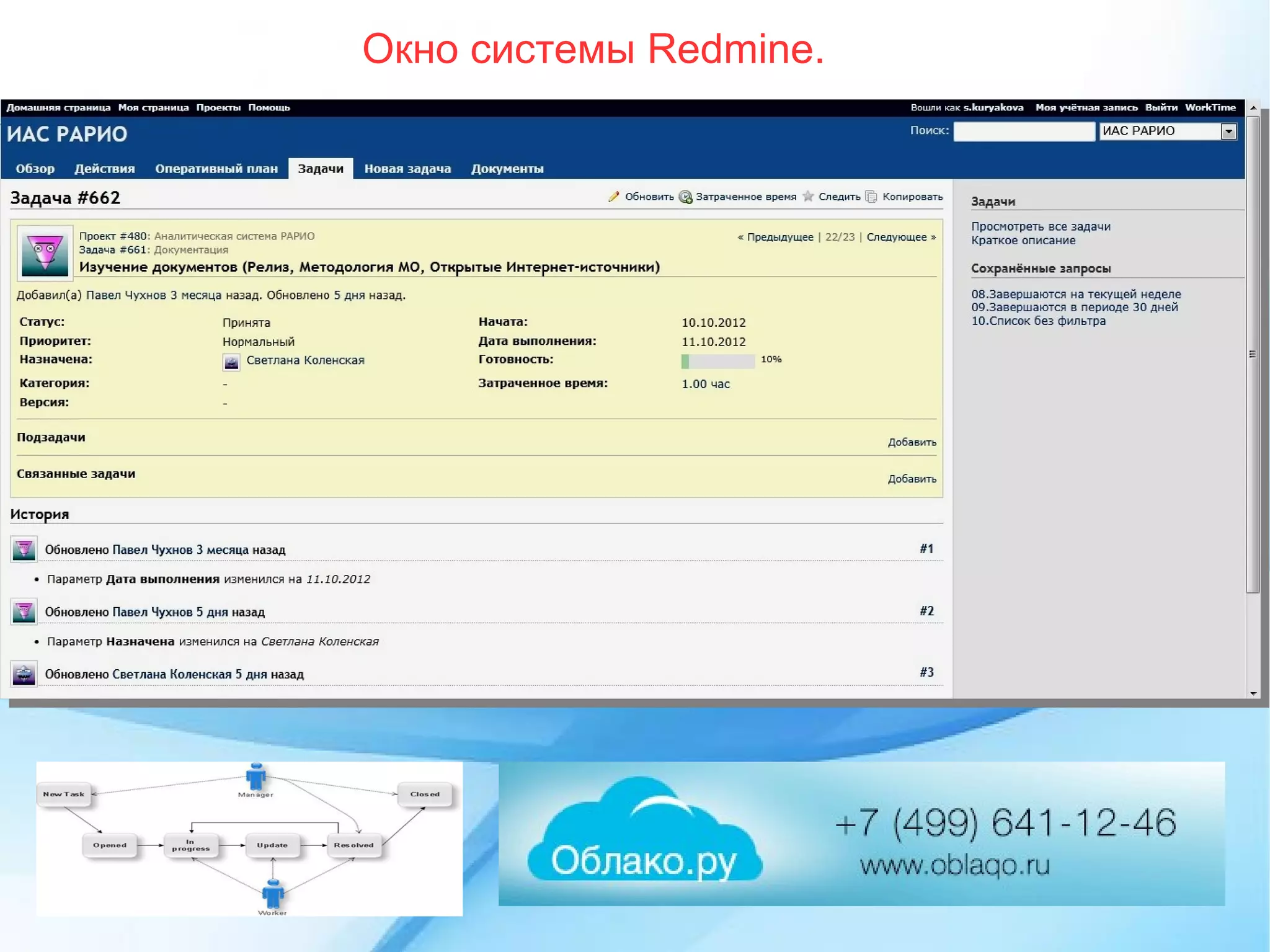Image resolution: width=1270 pixels, height=952 pixels.
Task: Click Светлана Коленская in history entry #3
Action: [172, 674]
